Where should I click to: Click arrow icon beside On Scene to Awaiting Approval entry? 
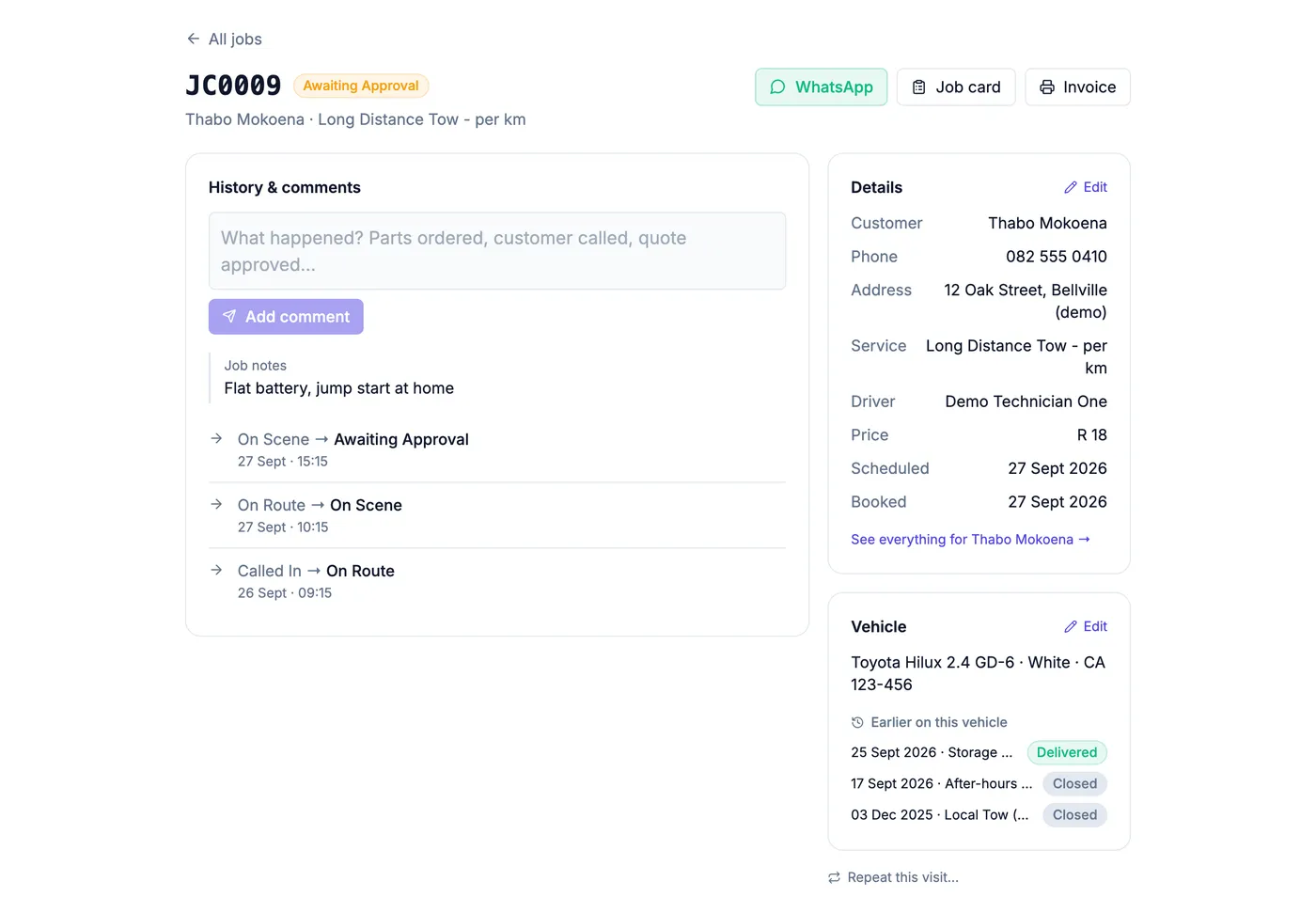tap(217, 438)
